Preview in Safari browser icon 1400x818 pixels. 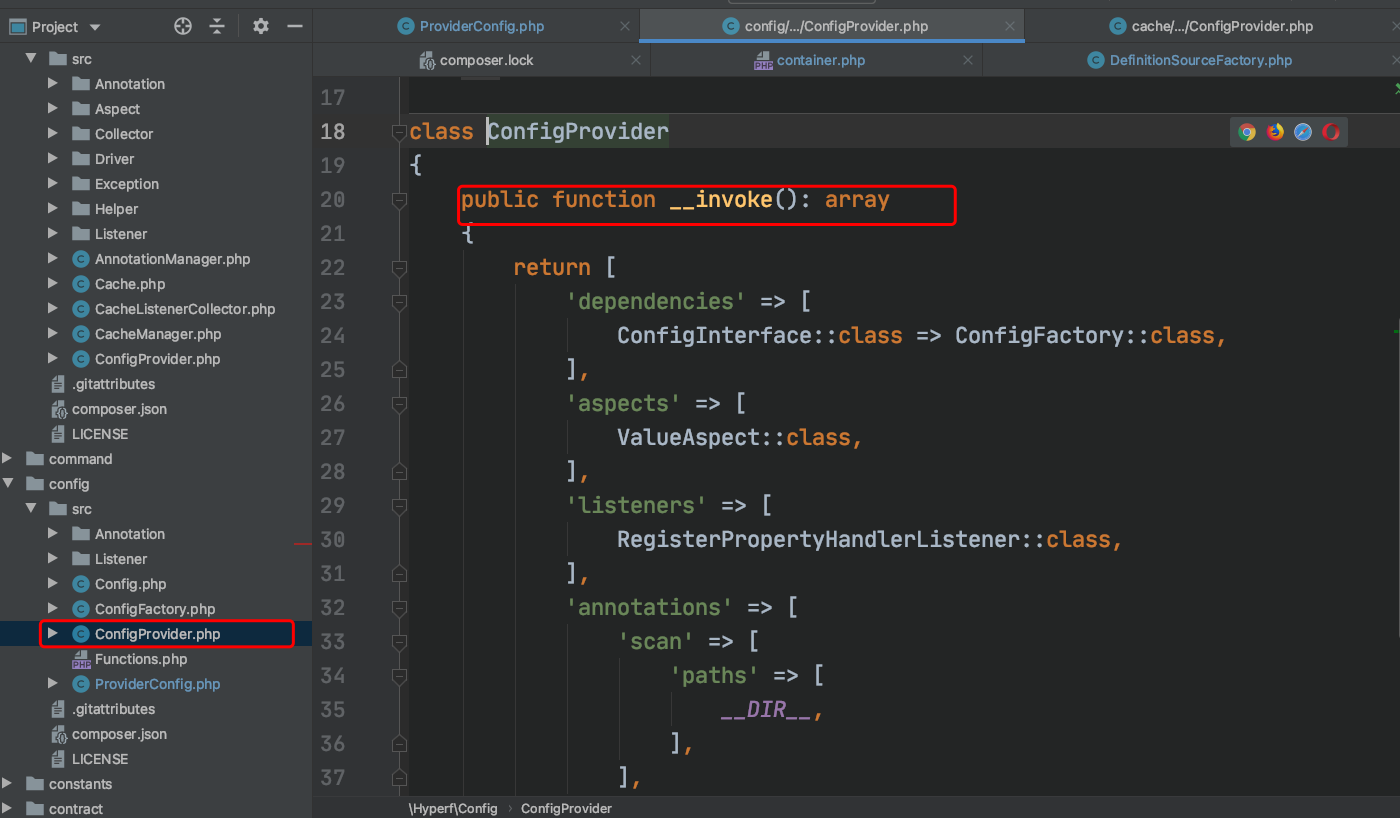1303,132
